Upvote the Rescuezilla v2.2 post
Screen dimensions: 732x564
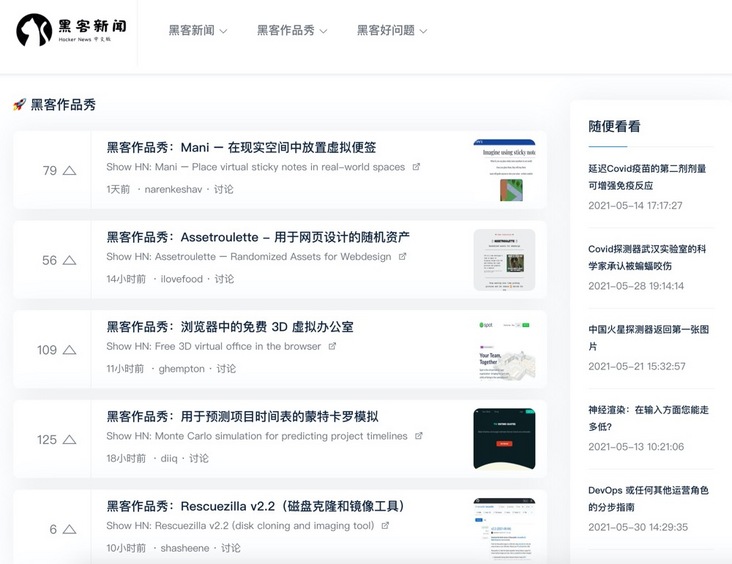click(x=69, y=529)
